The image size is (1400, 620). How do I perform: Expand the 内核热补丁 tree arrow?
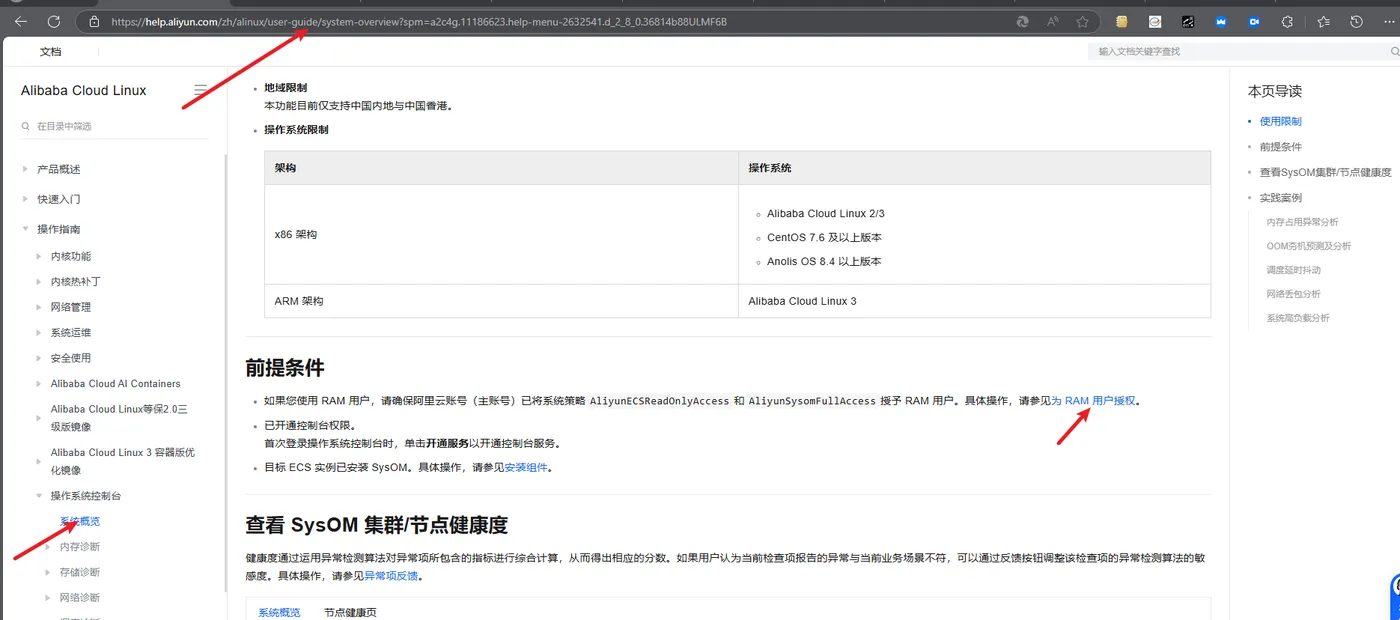pyautogui.click(x=40, y=282)
